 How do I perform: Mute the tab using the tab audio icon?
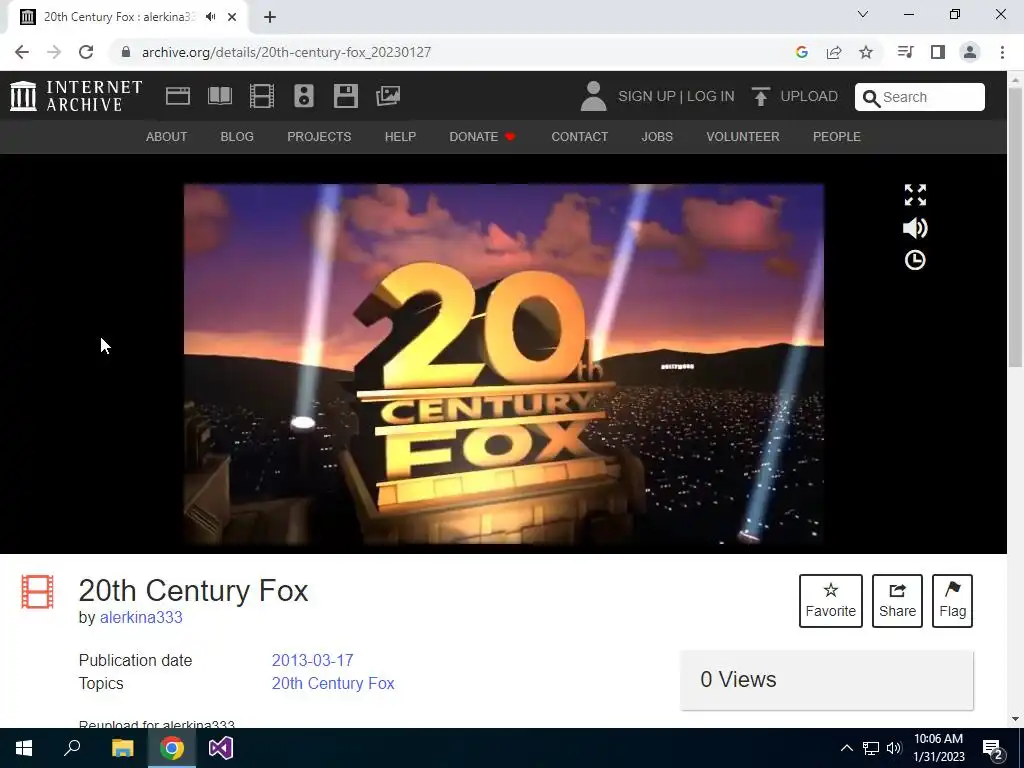click(x=210, y=17)
